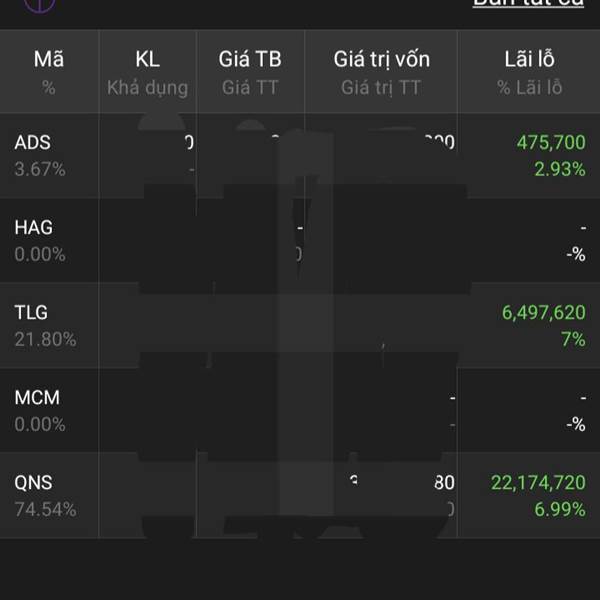Tap the purple circular icon at top left
Viewport: 600px width, 600px height.
coord(39,5)
